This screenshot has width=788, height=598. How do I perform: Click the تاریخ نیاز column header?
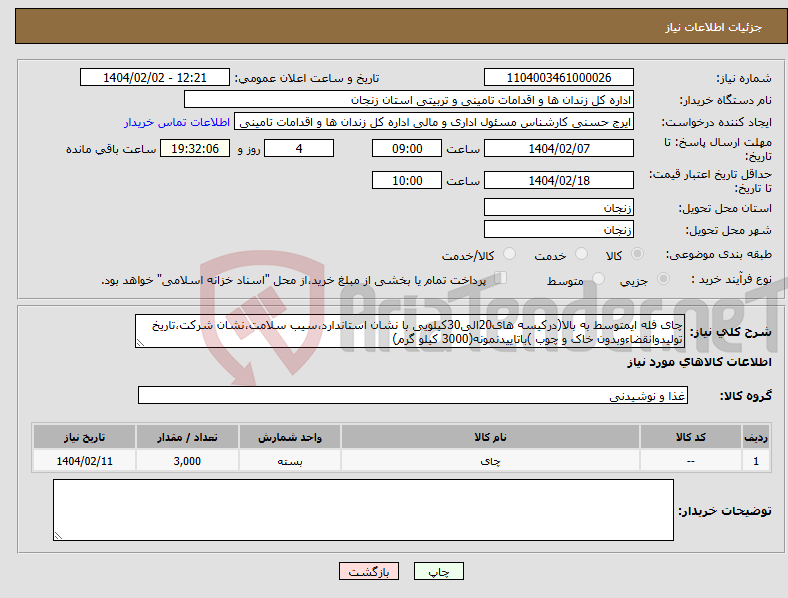click(84, 437)
